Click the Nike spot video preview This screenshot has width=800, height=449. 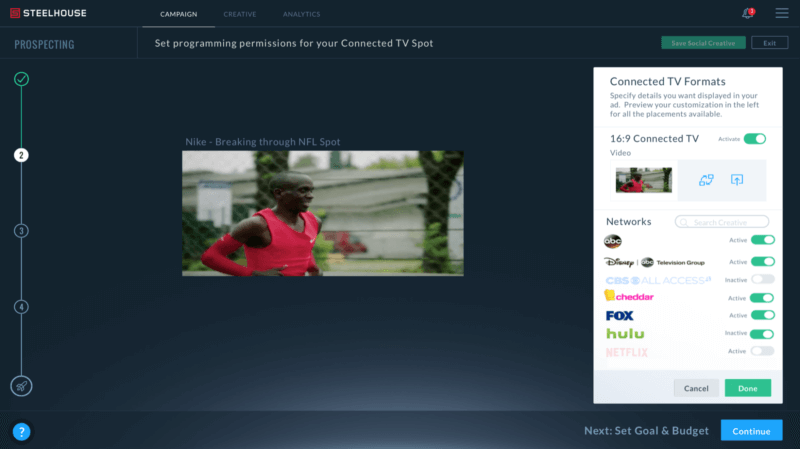point(322,213)
